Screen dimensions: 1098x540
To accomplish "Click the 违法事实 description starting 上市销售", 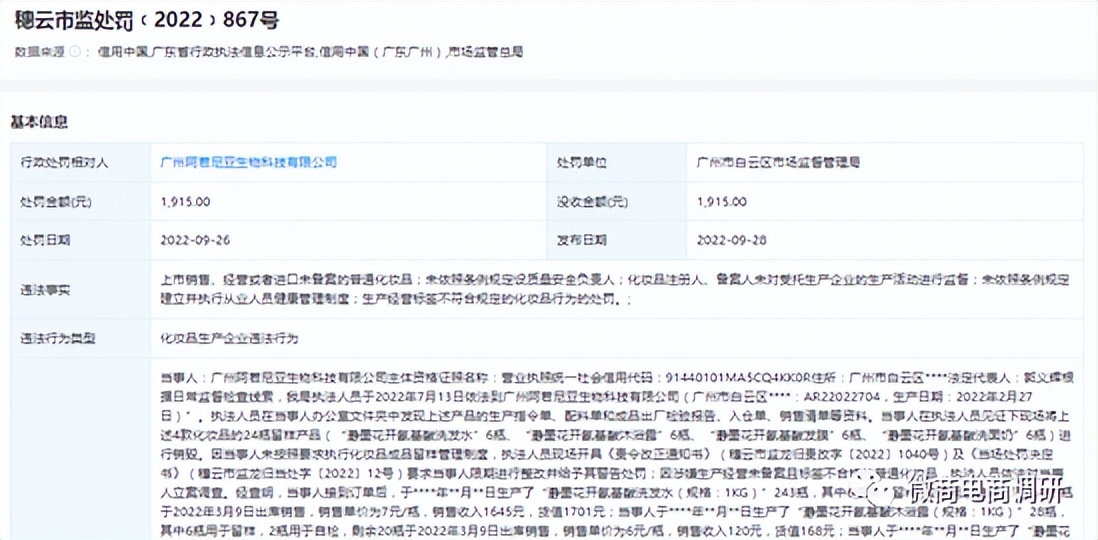I will [x=616, y=289].
